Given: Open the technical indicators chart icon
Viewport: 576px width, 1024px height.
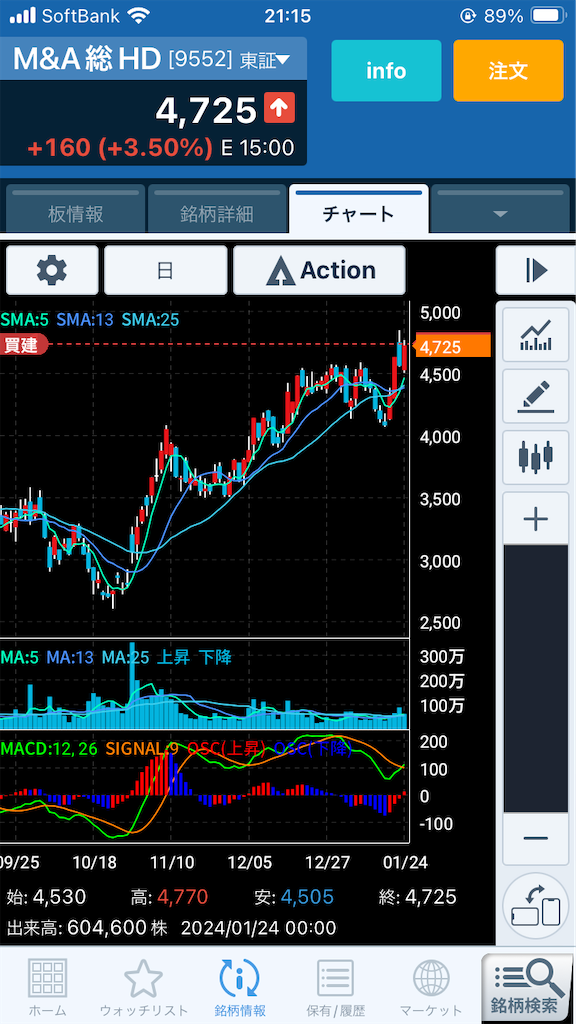Looking at the screenshot, I should pos(536,336).
